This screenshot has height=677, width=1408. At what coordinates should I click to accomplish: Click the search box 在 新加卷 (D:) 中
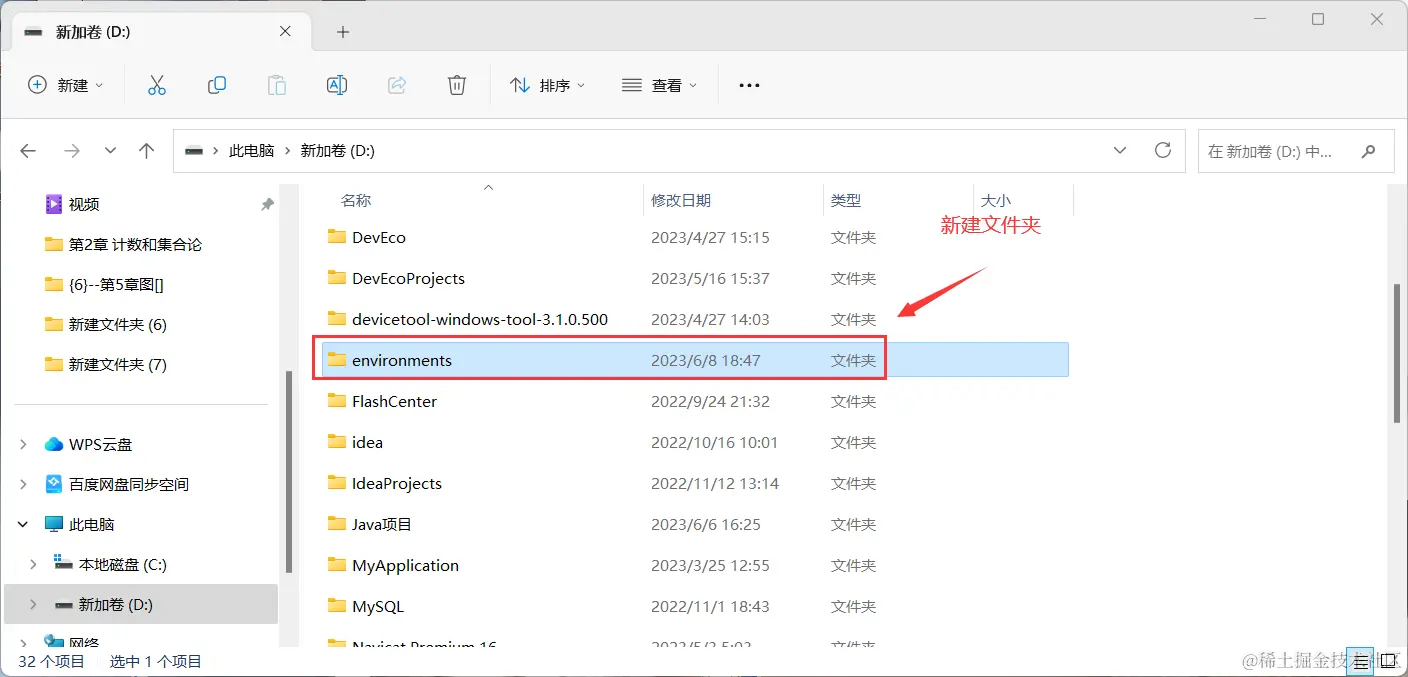point(1296,151)
